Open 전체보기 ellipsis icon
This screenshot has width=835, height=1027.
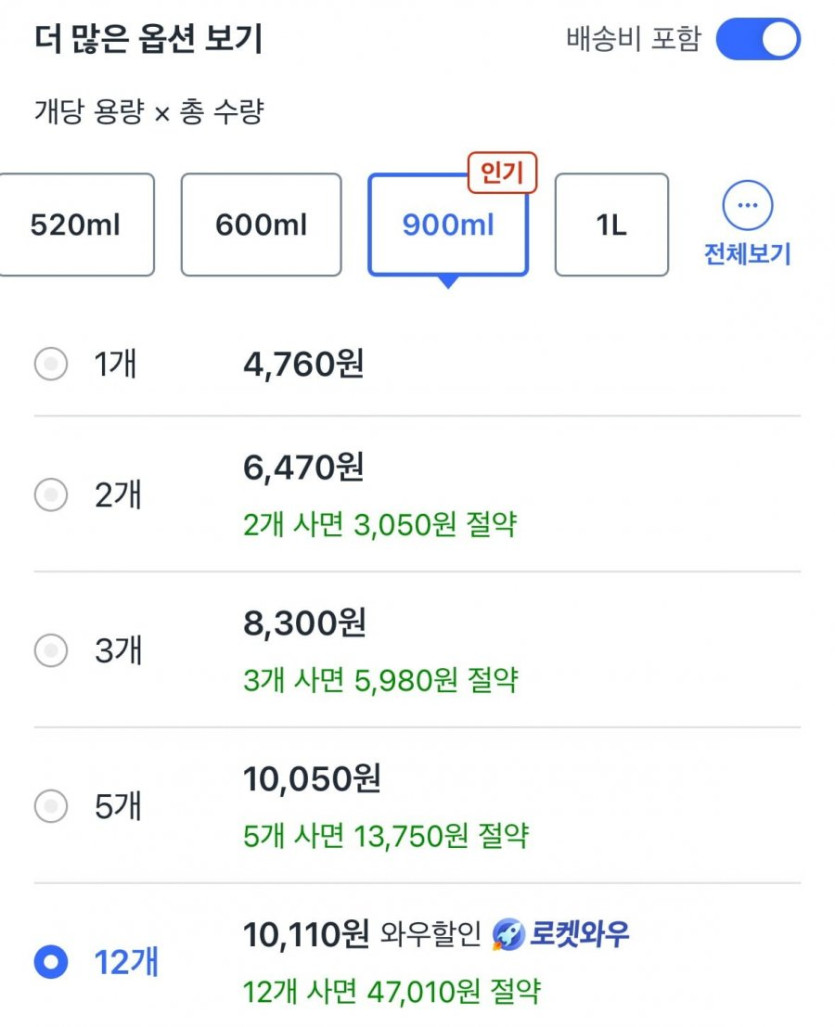747,208
